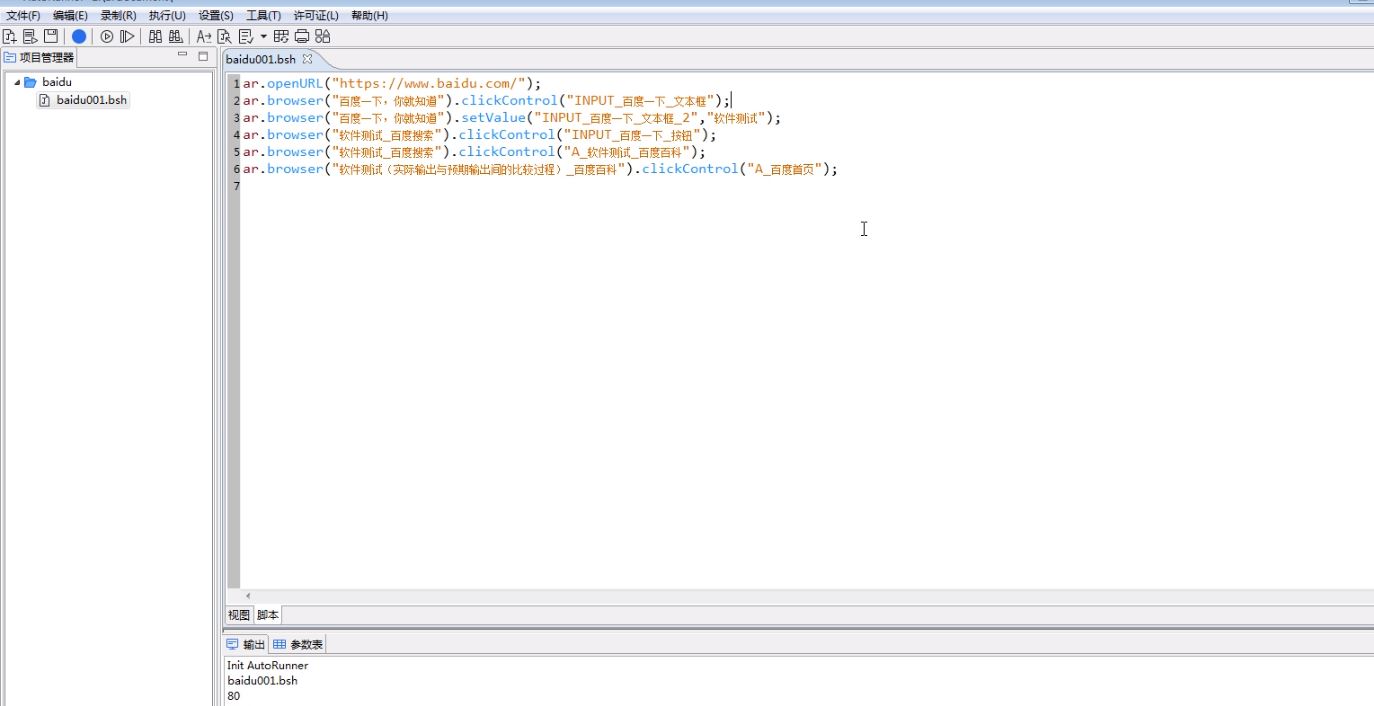
Task: Click the step-run icon beside the play icon
Action: (x=127, y=36)
